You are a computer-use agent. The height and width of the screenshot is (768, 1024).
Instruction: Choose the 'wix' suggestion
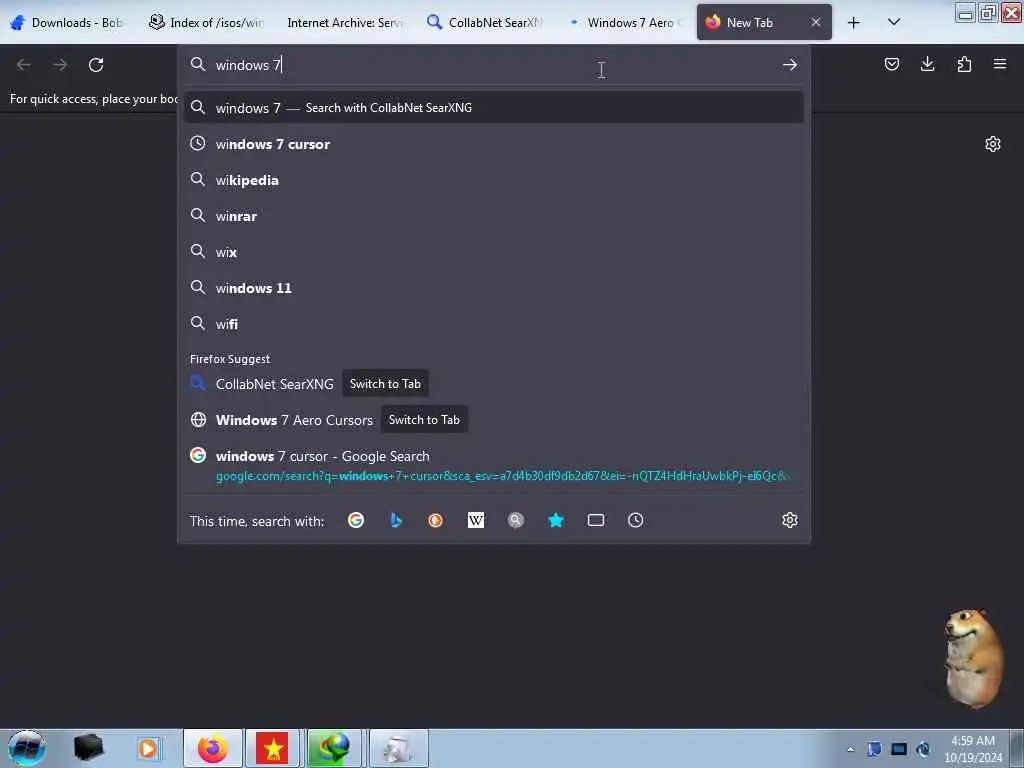click(494, 252)
